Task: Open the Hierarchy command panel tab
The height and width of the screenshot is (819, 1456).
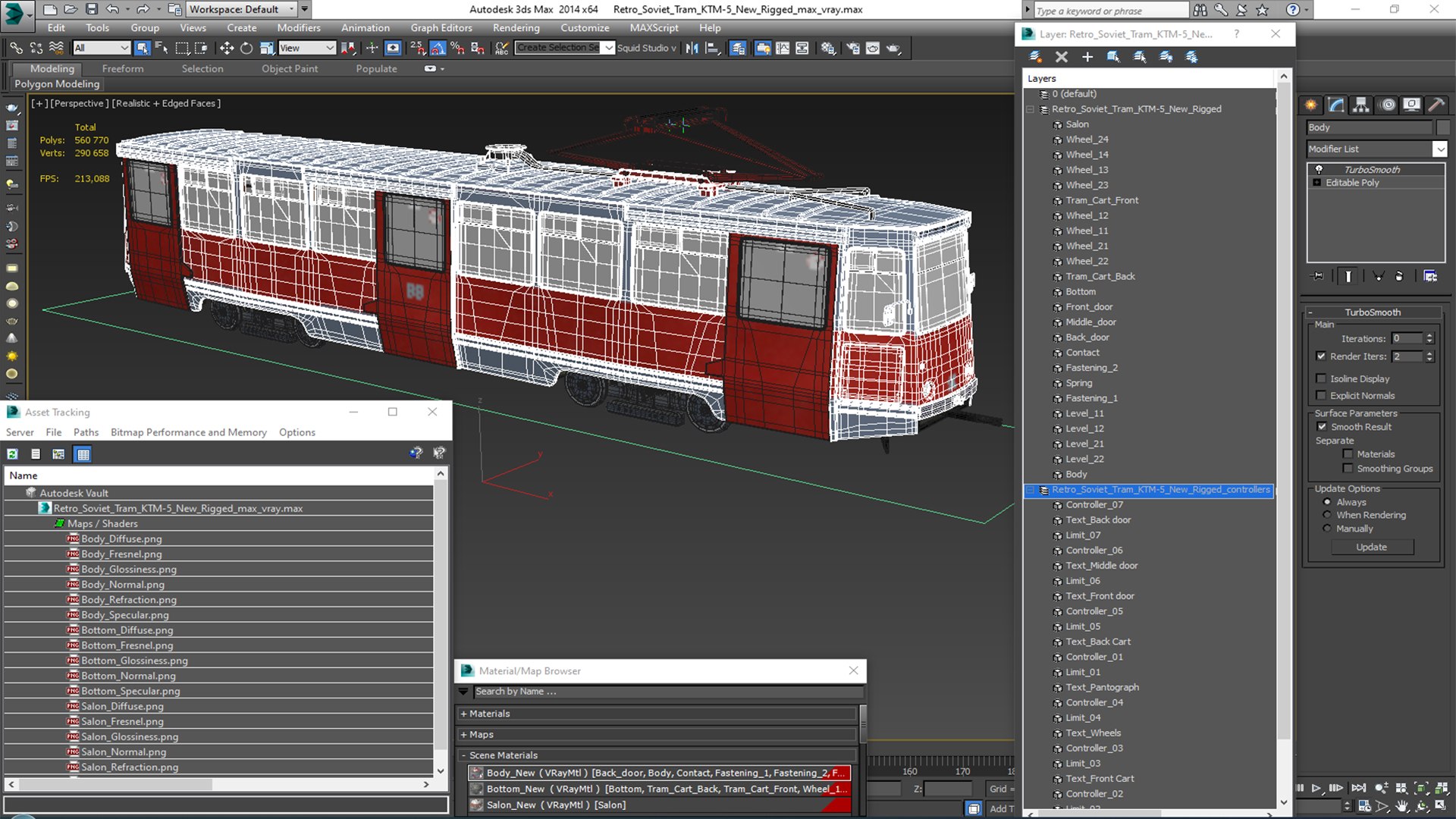Action: pyautogui.click(x=1361, y=105)
